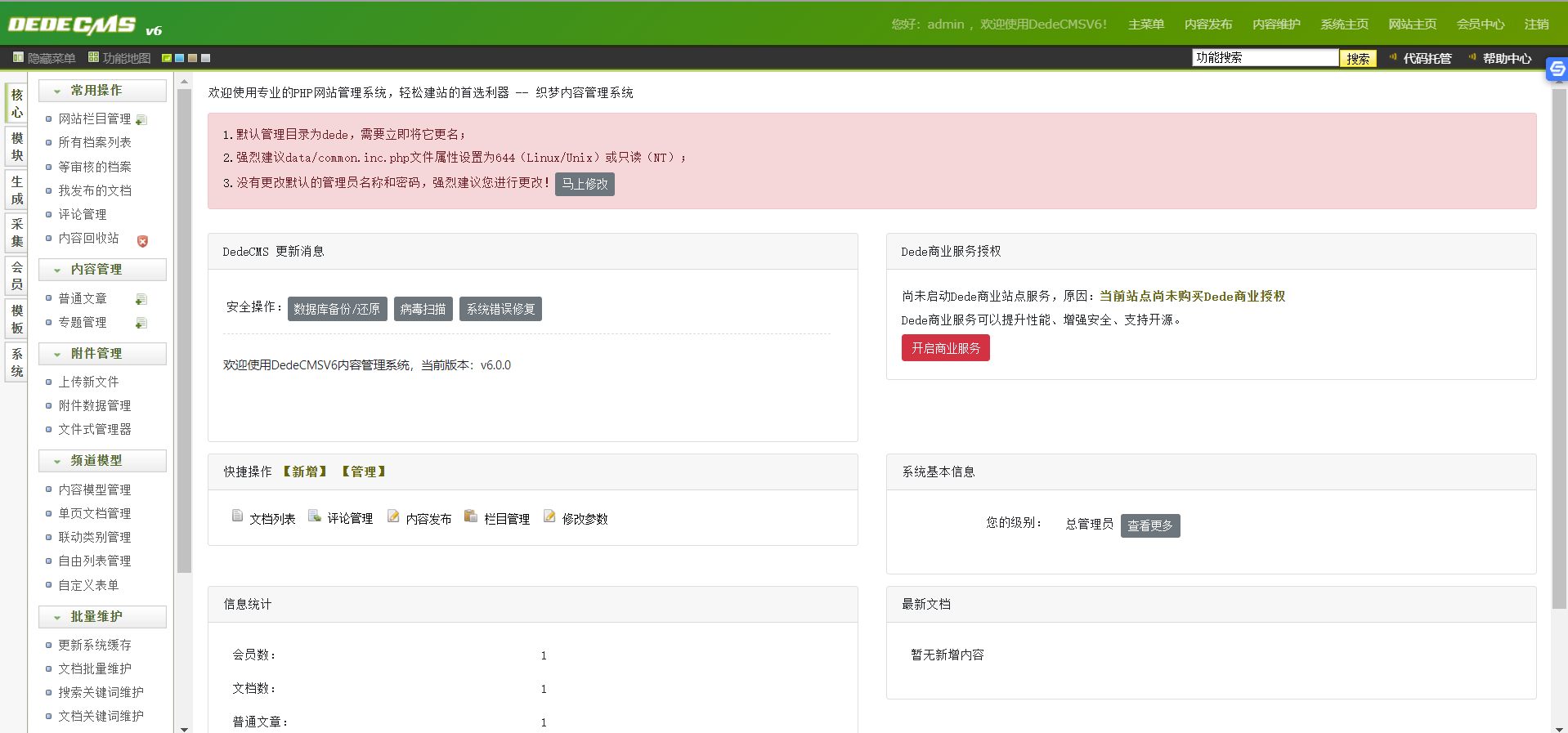Select the tan skin color swatch
The height and width of the screenshot is (733, 1568).
point(192,58)
